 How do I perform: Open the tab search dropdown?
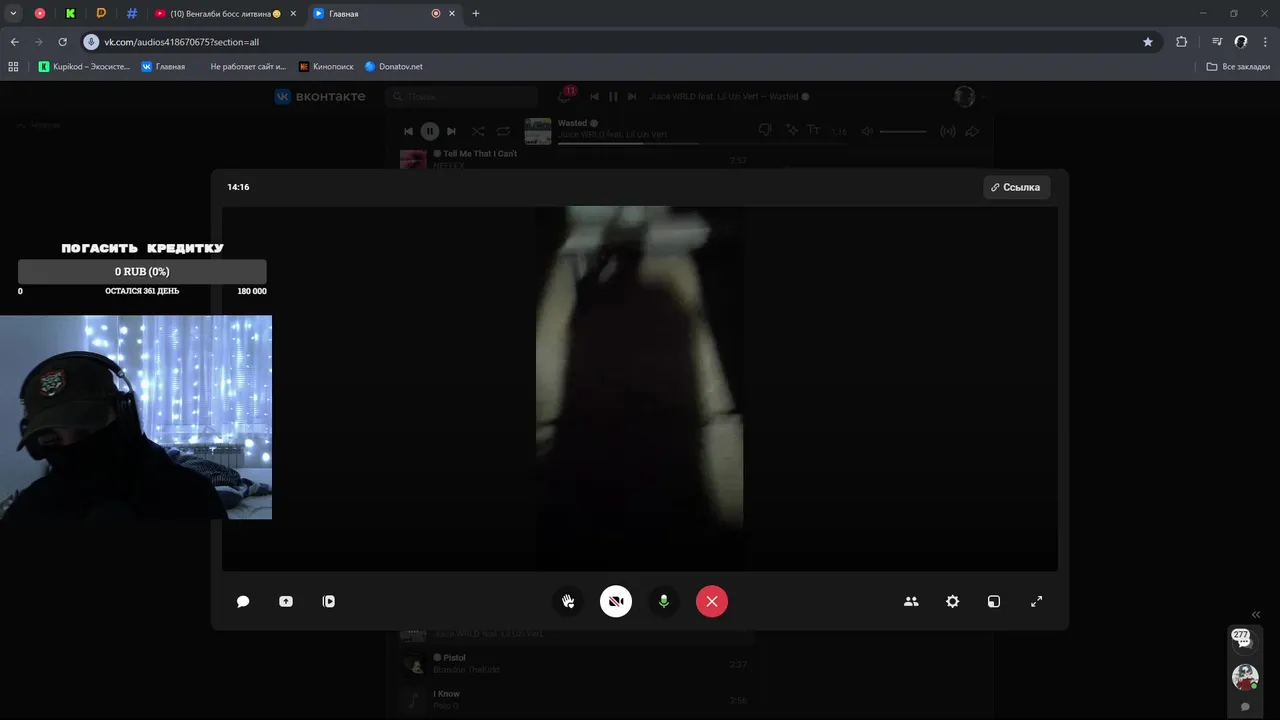coord(14,13)
